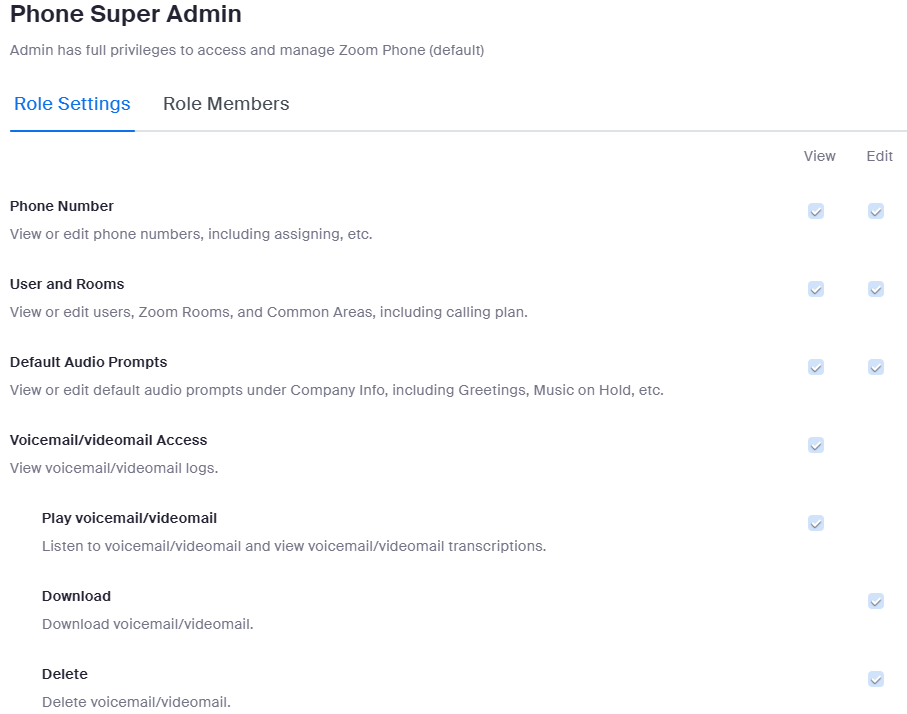Click the Default Audio Prompts title
Viewport: 907px width, 714px height.
pos(88,362)
